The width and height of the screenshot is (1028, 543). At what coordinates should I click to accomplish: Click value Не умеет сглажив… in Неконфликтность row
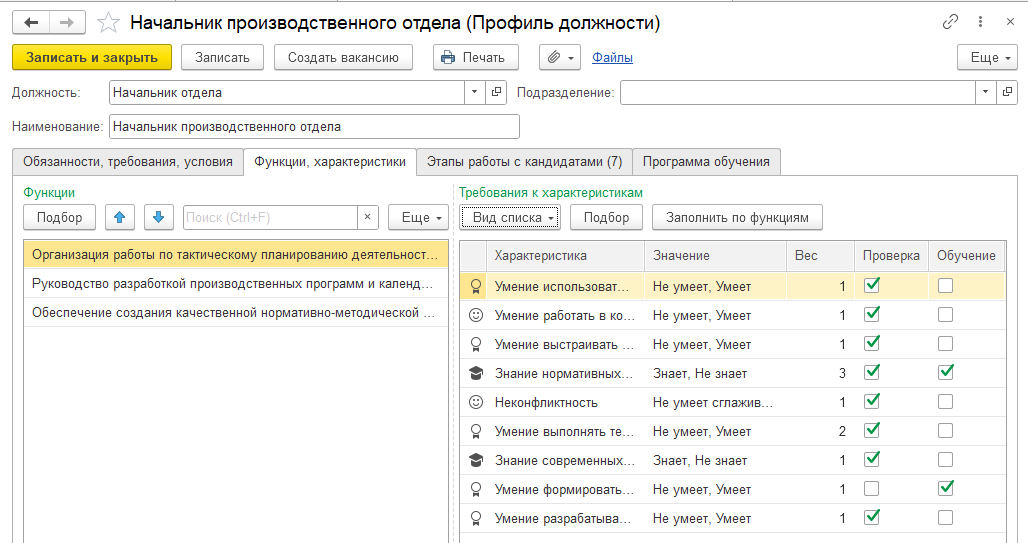pos(713,403)
